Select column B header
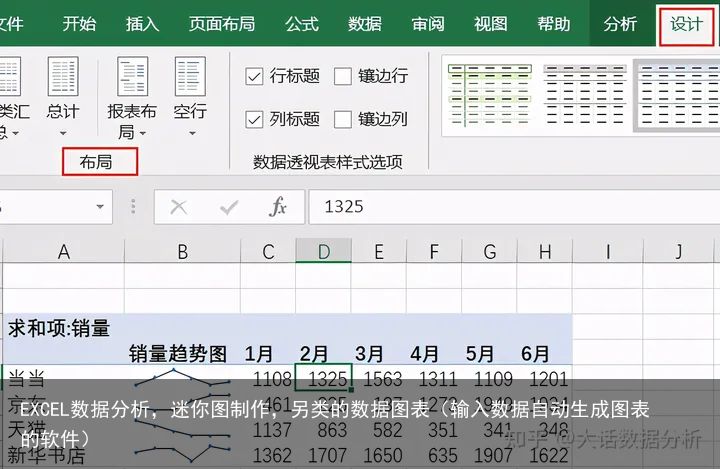 182,252
